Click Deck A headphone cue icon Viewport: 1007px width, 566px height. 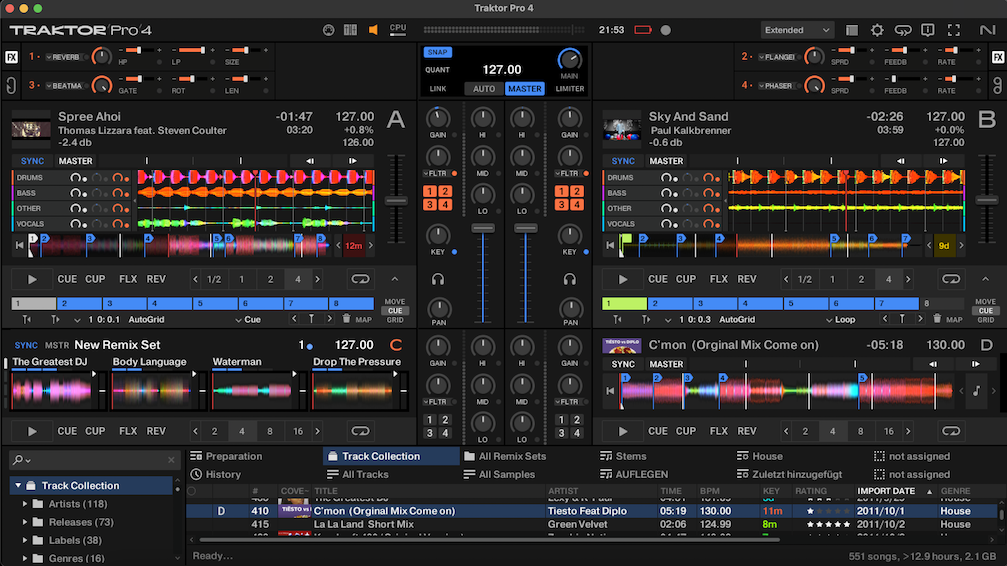pos(438,279)
